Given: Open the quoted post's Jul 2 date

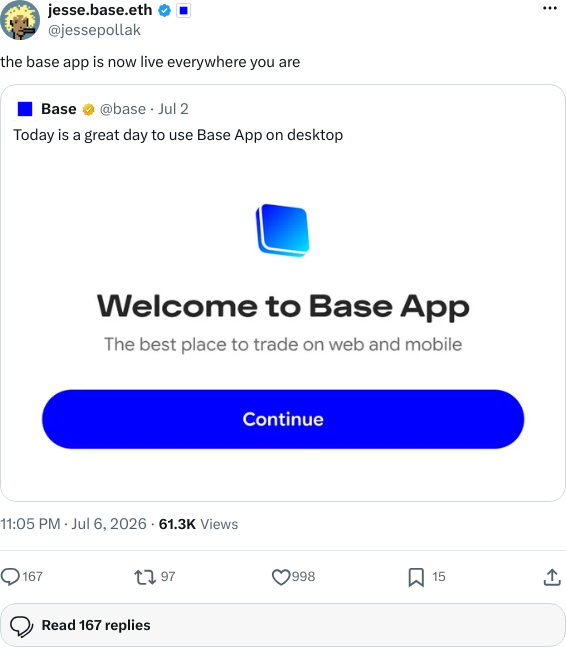Looking at the screenshot, I should tap(173, 109).
